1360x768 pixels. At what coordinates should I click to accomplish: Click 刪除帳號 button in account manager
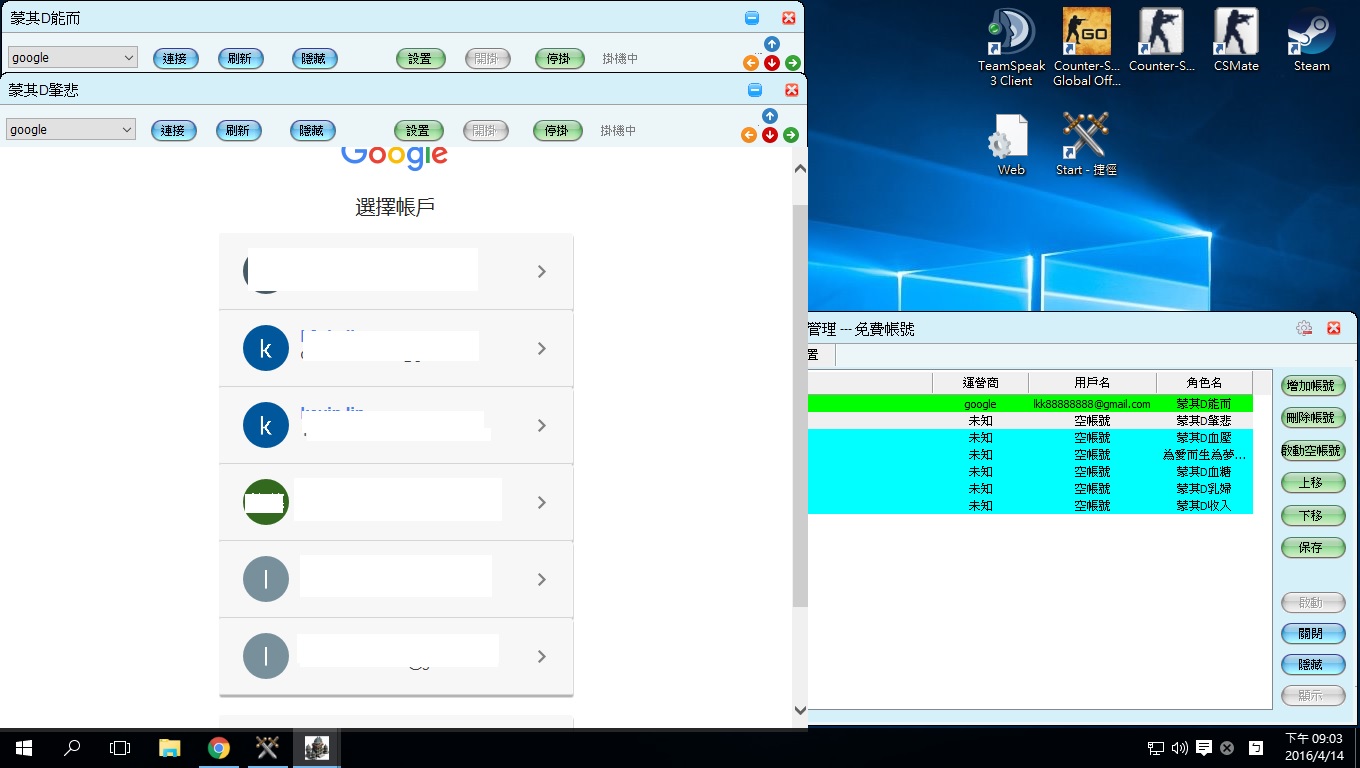tap(1313, 418)
